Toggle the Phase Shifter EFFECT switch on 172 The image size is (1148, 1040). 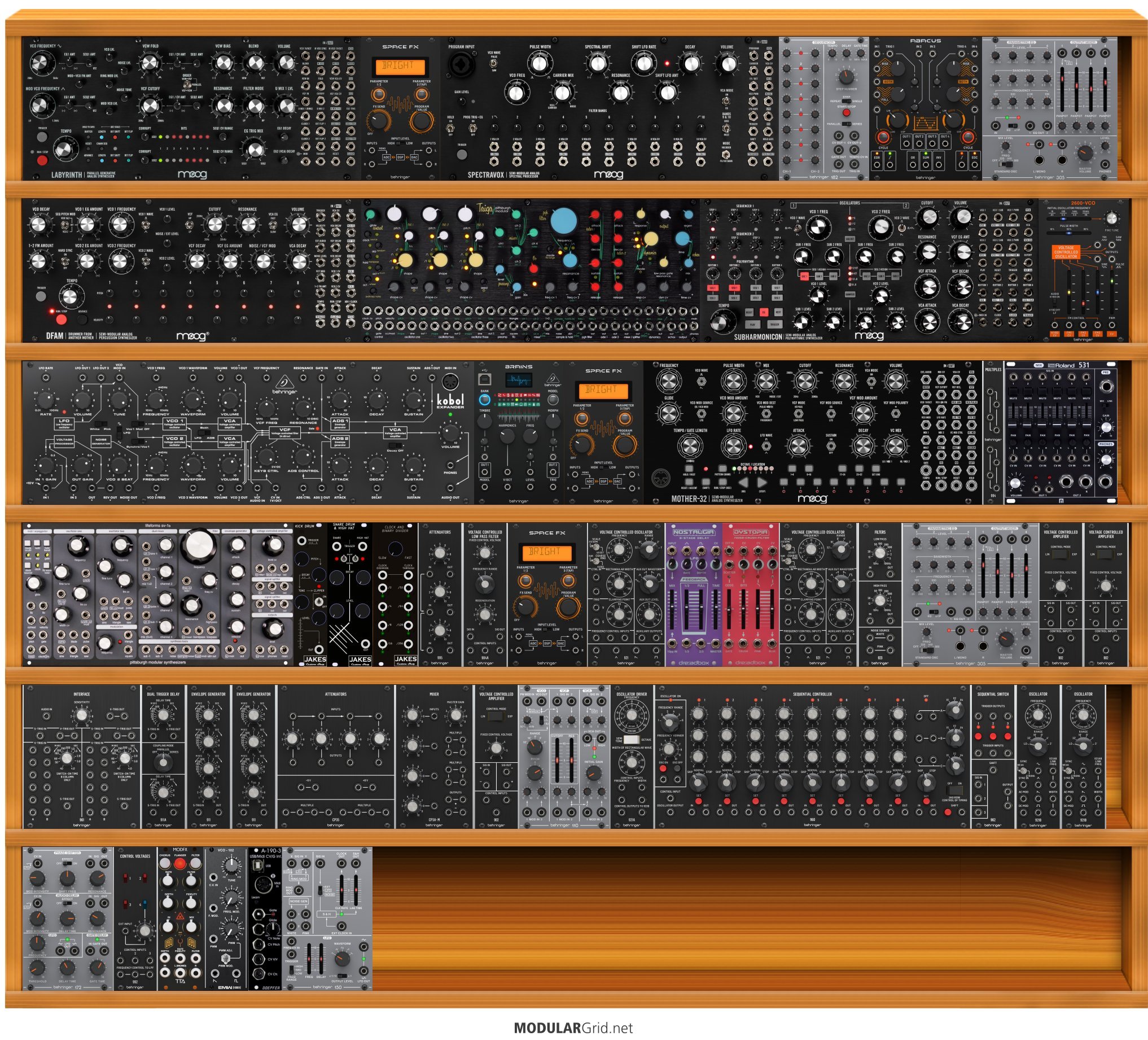[x=69, y=863]
